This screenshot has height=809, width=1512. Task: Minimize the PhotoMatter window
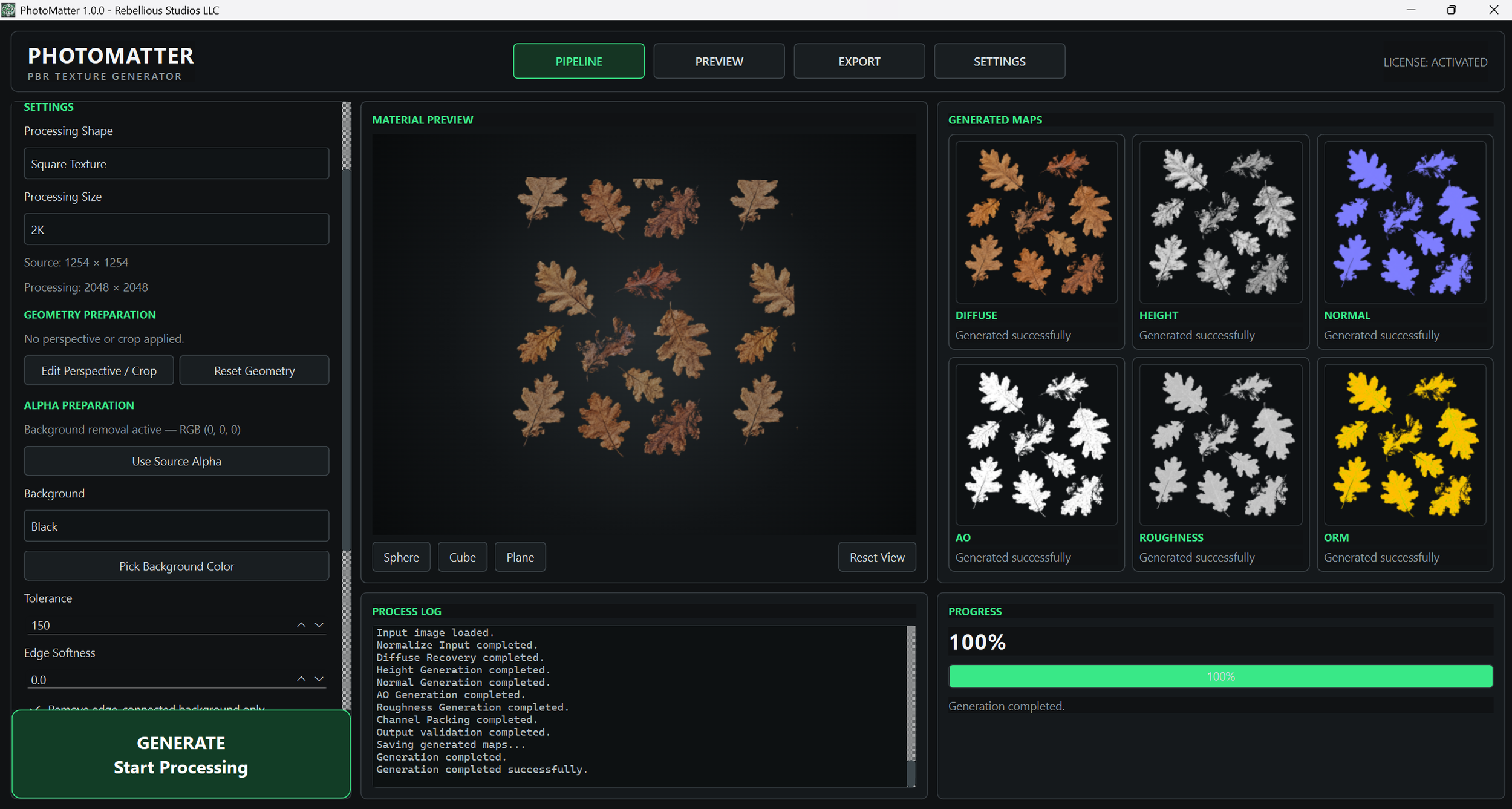click(x=1411, y=10)
